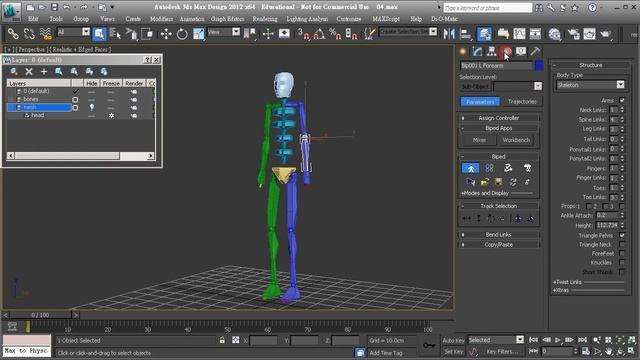Toggle the Arms checkbox
Image resolution: width=640 pixels, height=360 pixels.
coord(622,100)
